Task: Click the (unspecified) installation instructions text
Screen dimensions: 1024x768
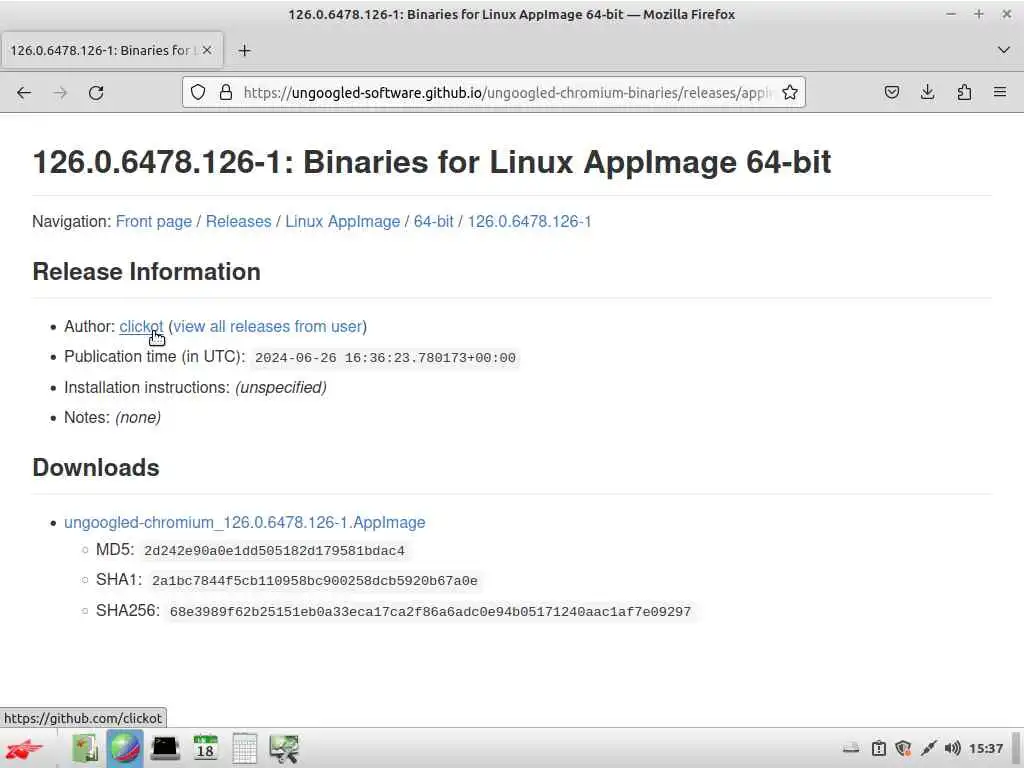Action: 281,388
